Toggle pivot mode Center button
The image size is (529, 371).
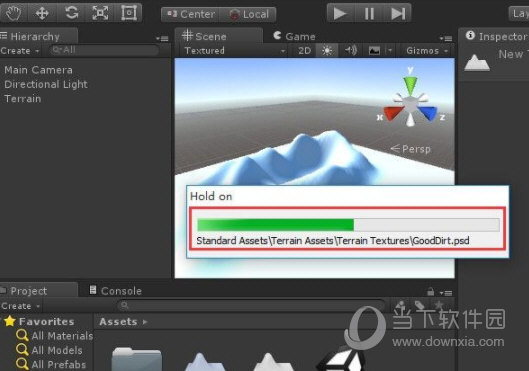pyautogui.click(x=191, y=14)
